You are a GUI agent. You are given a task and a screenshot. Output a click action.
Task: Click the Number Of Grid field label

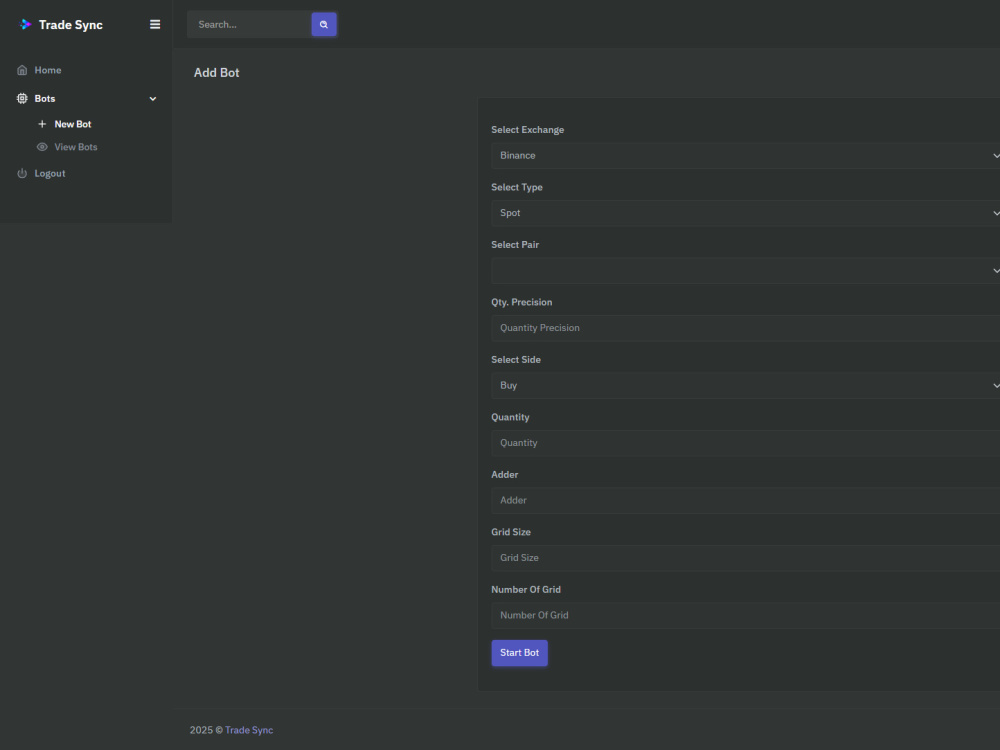526,589
